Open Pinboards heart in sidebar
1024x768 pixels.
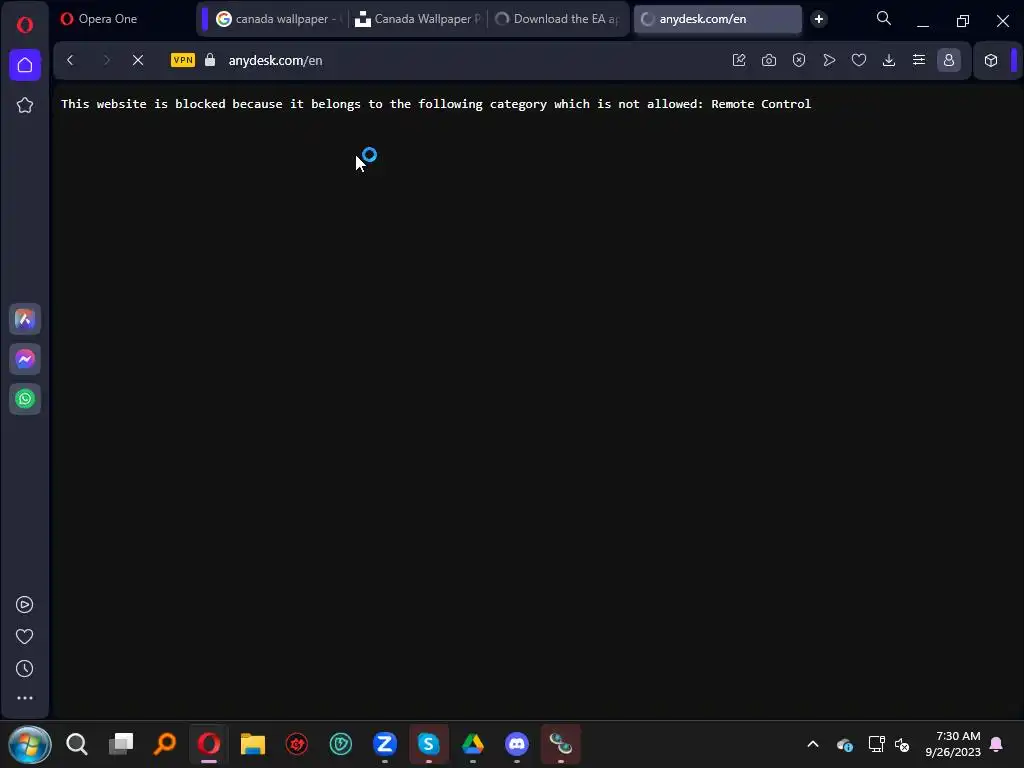pyautogui.click(x=25, y=637)
